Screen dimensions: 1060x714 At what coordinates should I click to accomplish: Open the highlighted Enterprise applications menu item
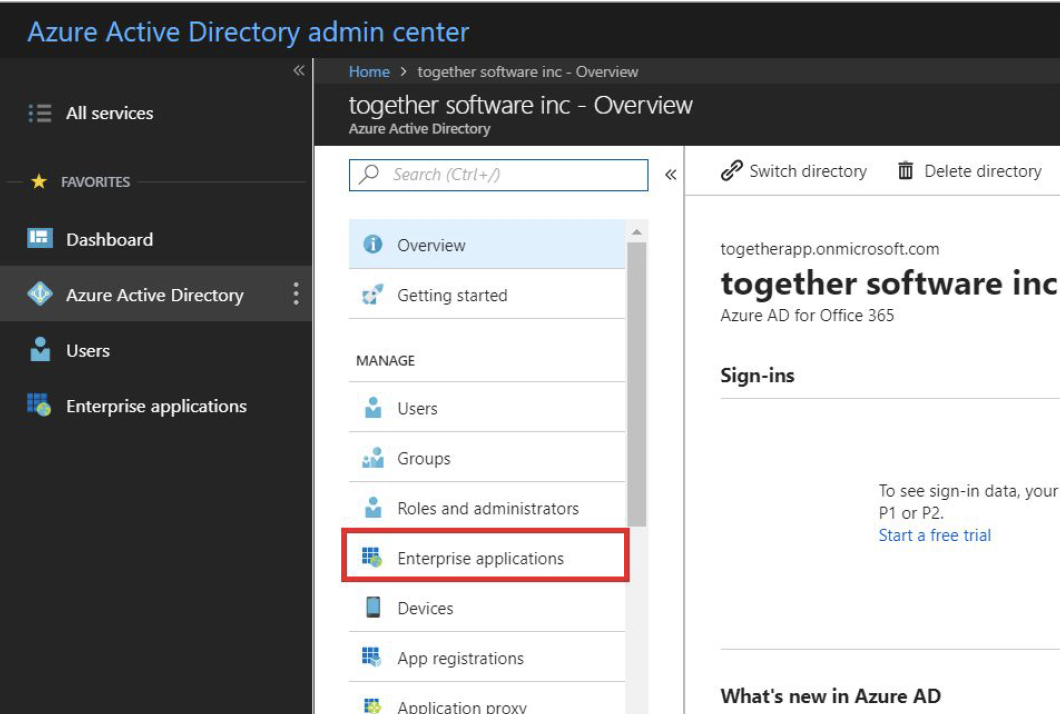[x=480, y=558]
